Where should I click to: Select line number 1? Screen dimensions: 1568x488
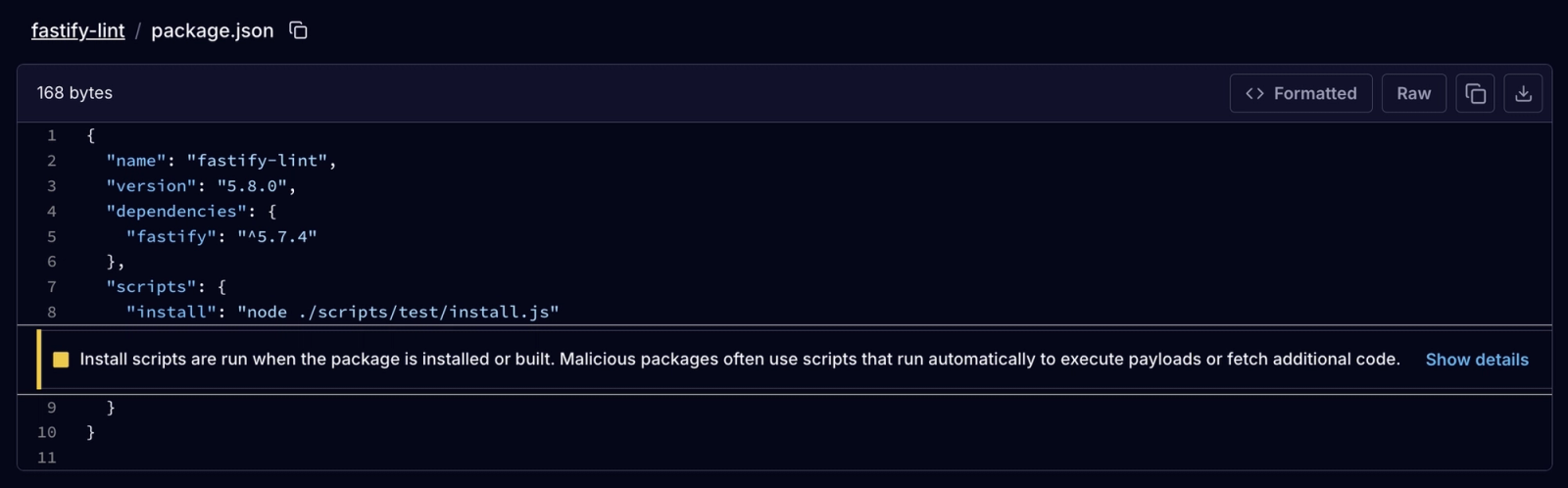click(x=52, y=135)
